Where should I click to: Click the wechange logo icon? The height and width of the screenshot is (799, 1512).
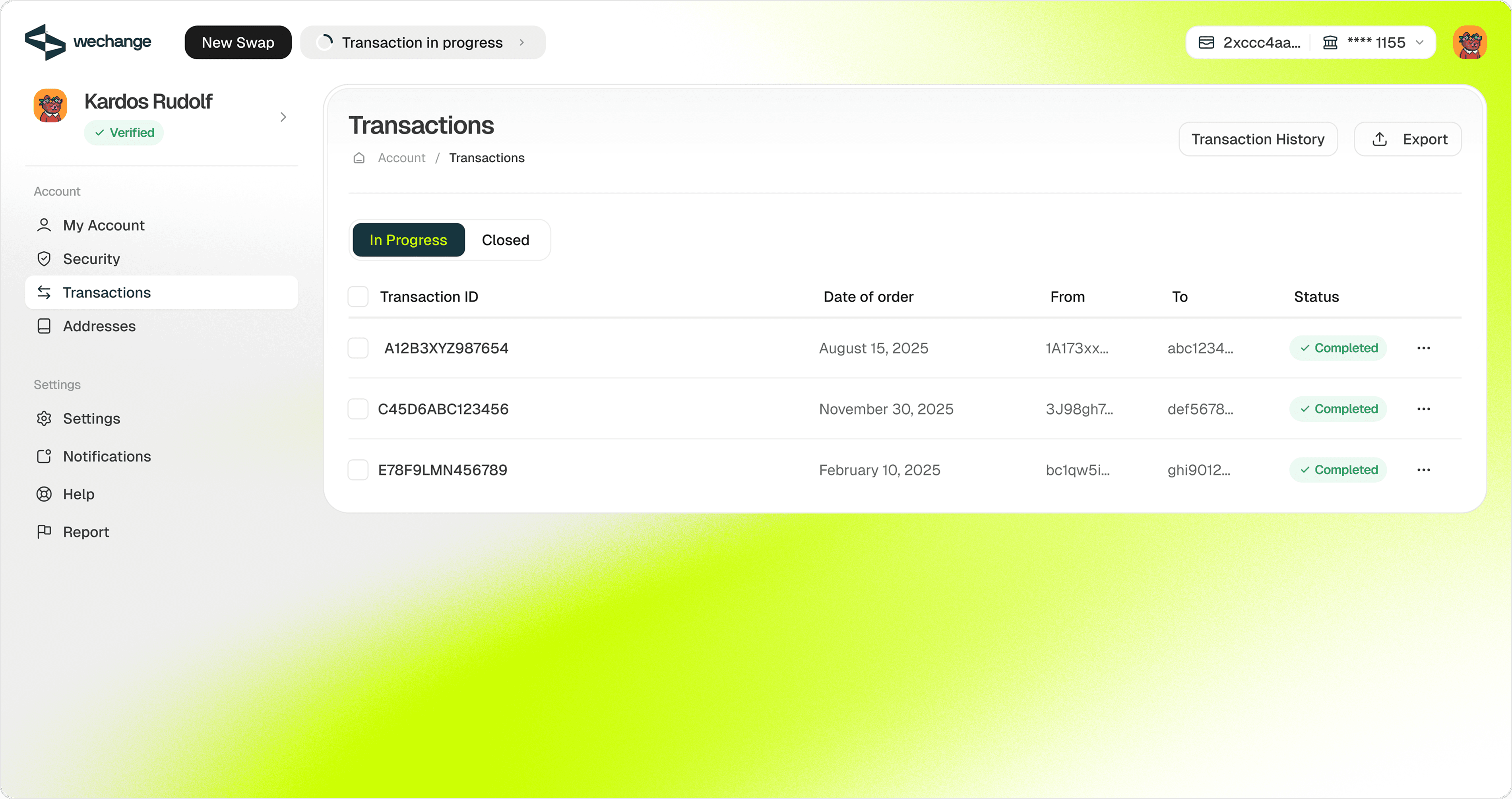[45, 42]
